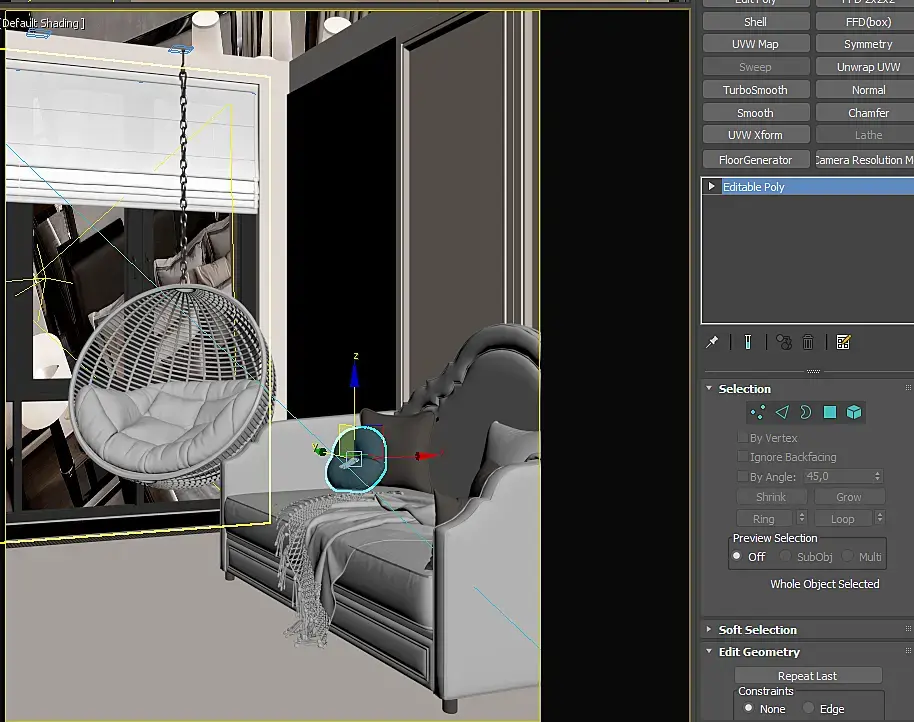The image size is (914, 722).
Task: Select Element sub-object mode icon
Action: pos(854,413)
